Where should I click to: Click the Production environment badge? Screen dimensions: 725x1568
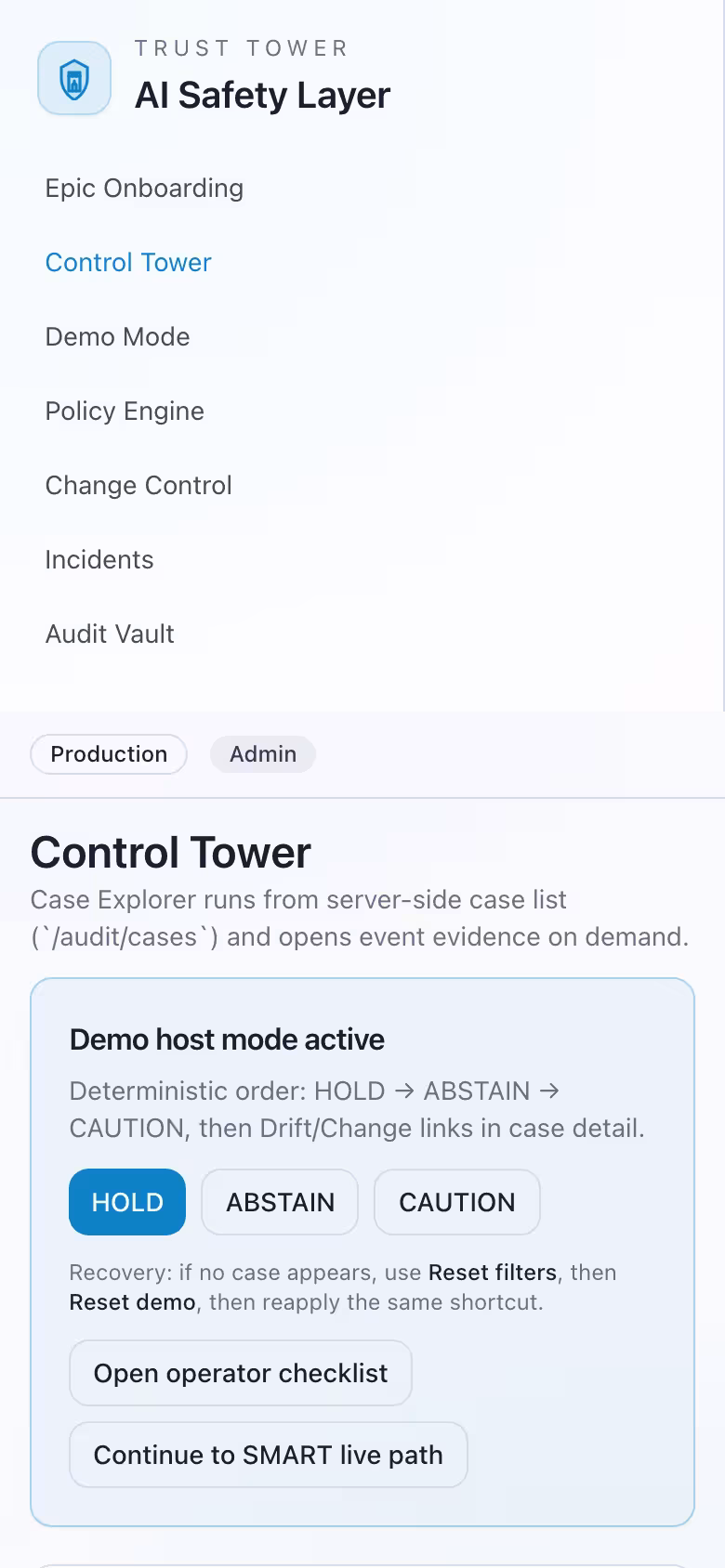click(x=108, y=753)
